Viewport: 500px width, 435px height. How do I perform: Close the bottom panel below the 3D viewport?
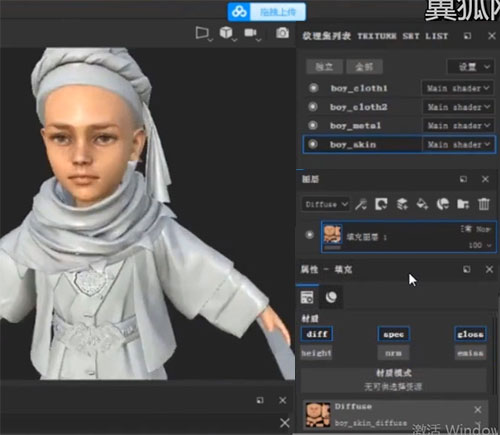point(282,400)
